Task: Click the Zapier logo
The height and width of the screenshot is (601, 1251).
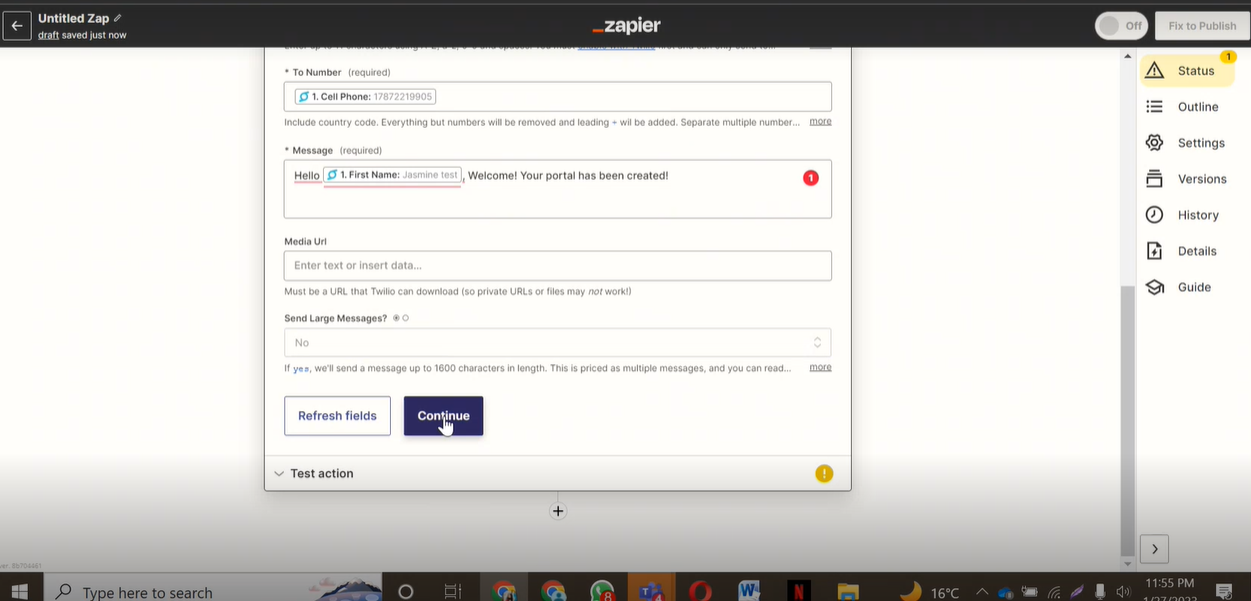Action: click(626, 26)
